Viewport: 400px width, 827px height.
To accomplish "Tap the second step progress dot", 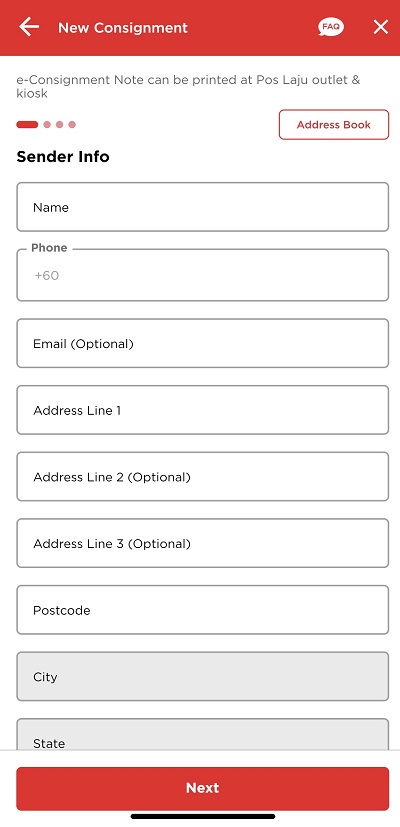I will tap(47, 124).
